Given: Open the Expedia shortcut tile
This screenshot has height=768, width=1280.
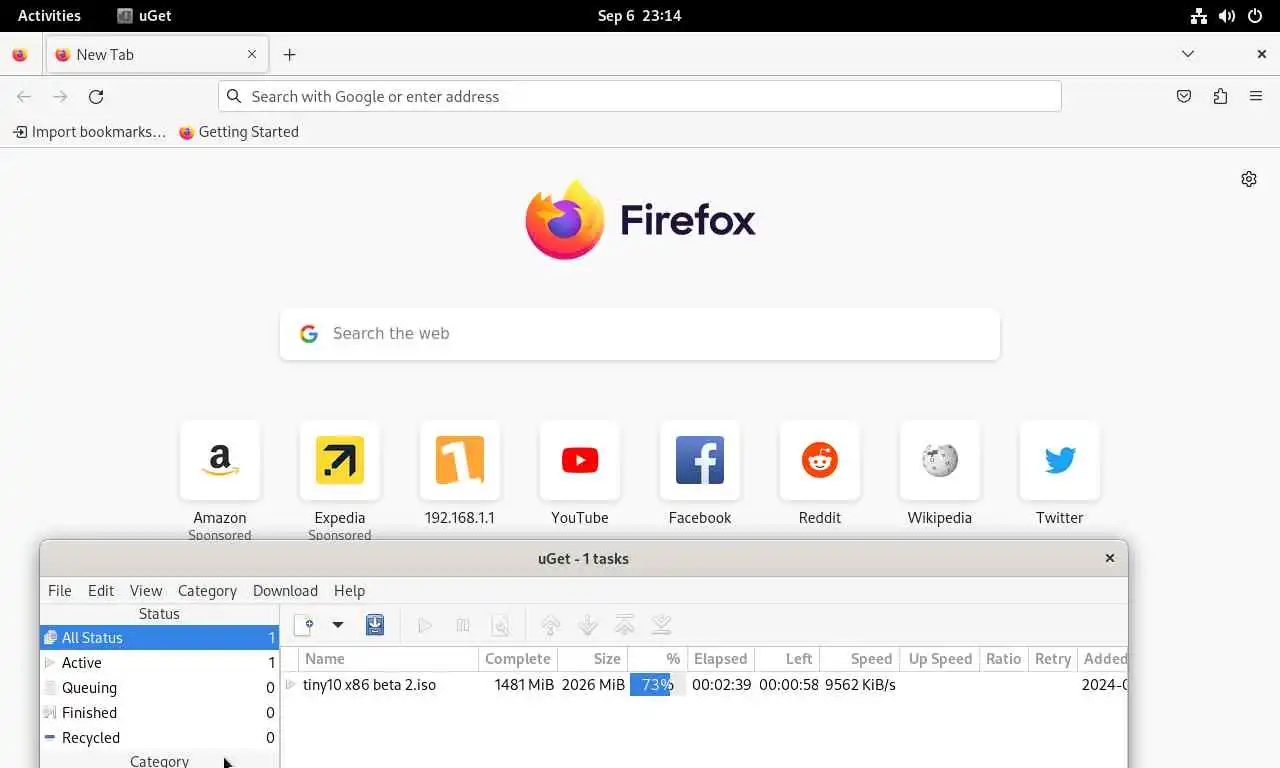Looking at the screenshot, I should tap(340, 460).
